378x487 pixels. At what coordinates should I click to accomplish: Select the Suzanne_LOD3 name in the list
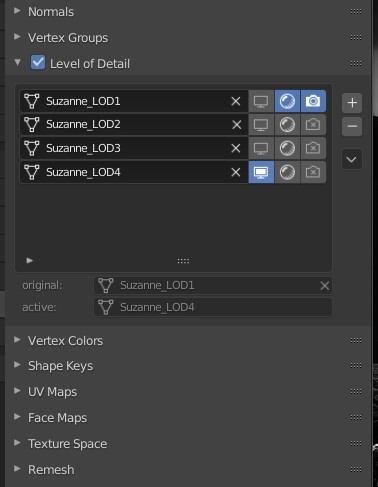tap(83, 148)
